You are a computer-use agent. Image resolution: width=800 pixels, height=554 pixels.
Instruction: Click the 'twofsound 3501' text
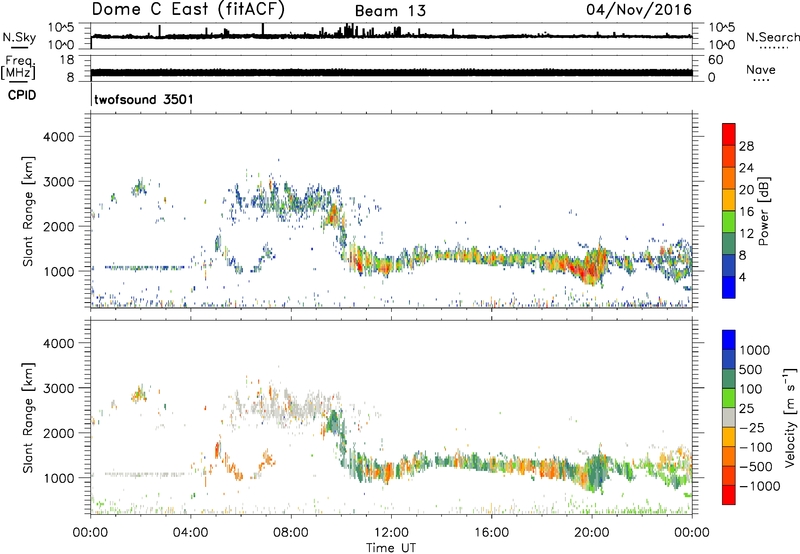coord(144,99)
